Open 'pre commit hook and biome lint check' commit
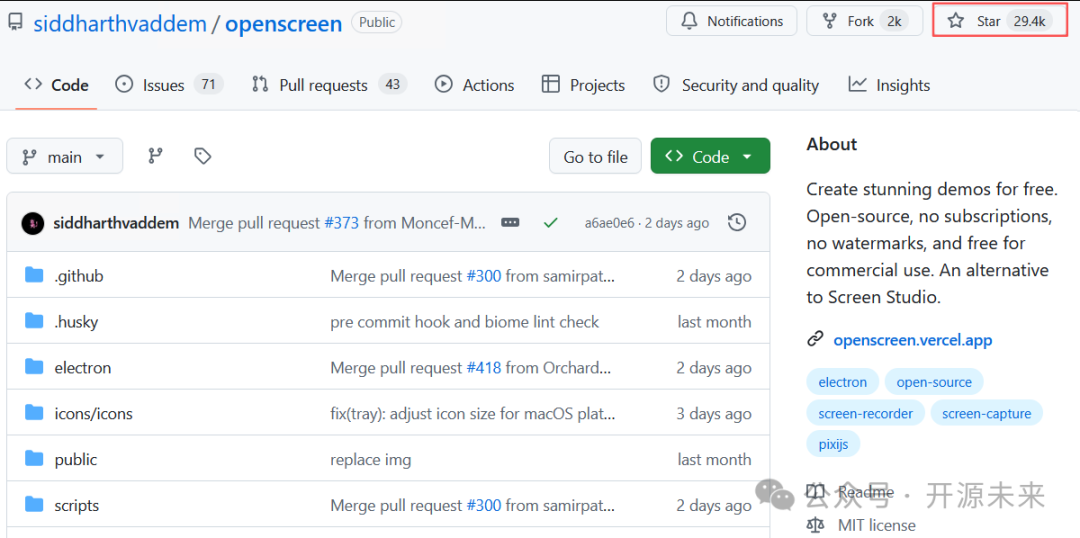 point(465,322)
